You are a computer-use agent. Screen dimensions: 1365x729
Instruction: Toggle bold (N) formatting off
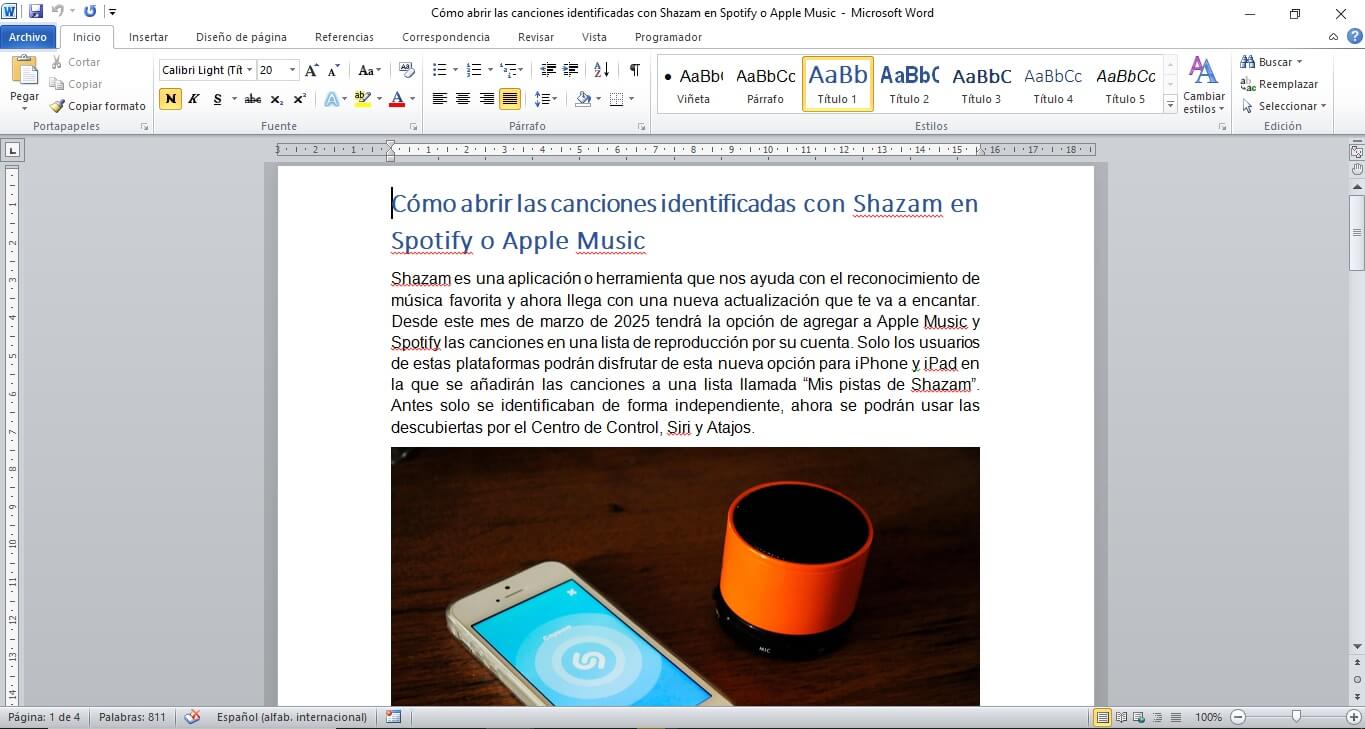171,99
